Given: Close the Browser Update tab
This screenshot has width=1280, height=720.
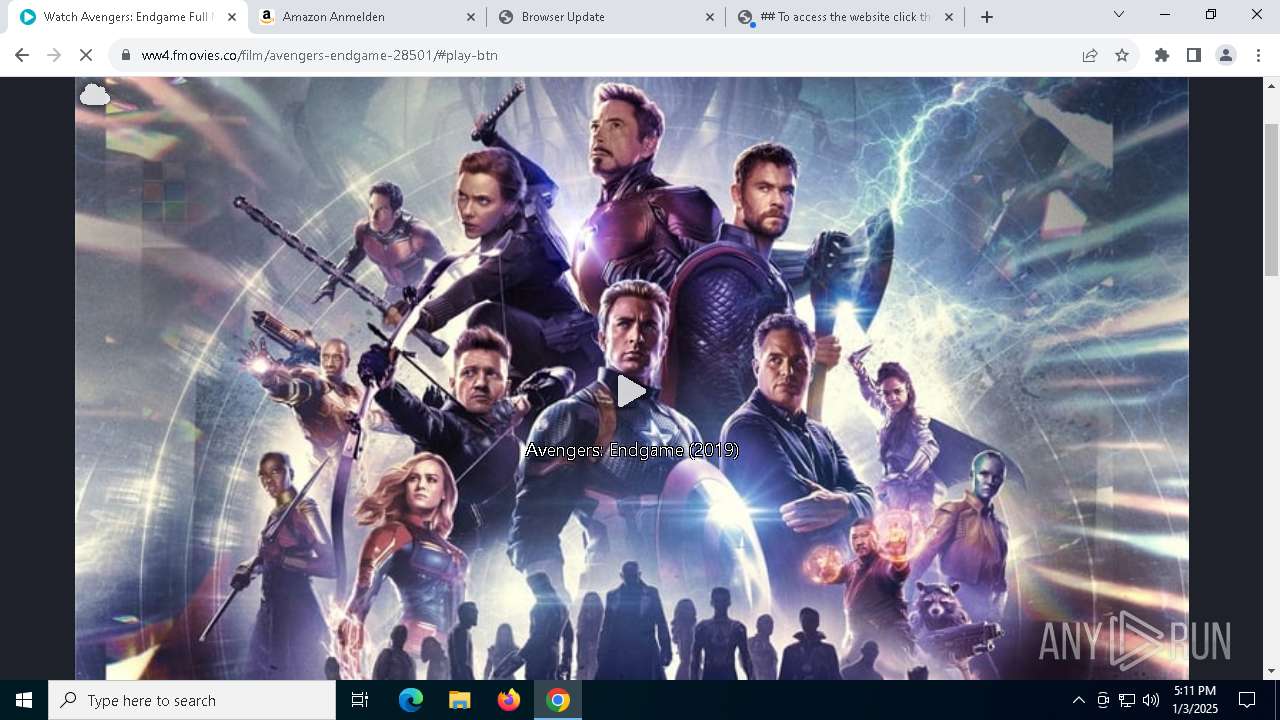Looking at the screenshot, I should [x=710, y=17].
